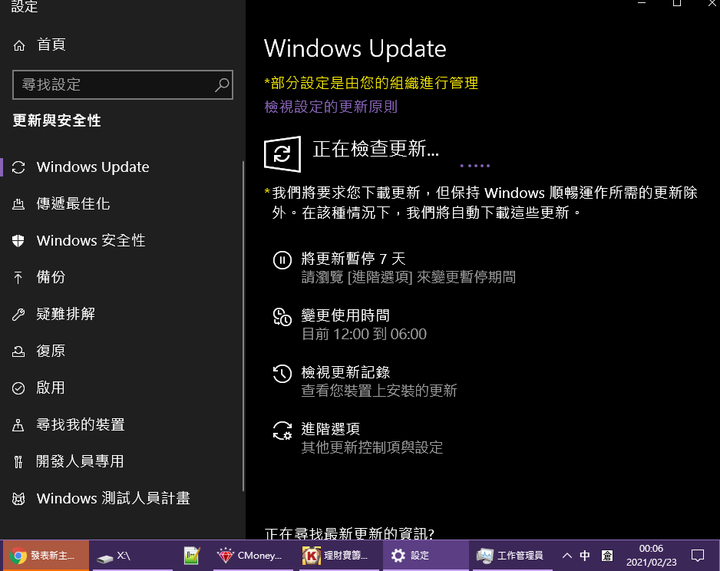The width and height of the screenshot is (720, 571).
Task: Open 進階選項 update settings
Action: pyautogui.click(x=331, y=429)
